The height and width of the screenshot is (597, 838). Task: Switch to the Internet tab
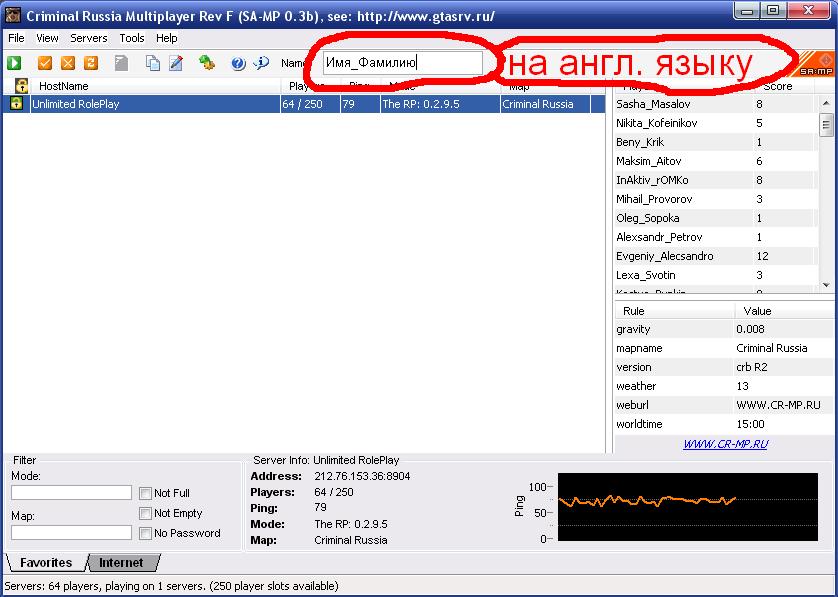(122, 563)
